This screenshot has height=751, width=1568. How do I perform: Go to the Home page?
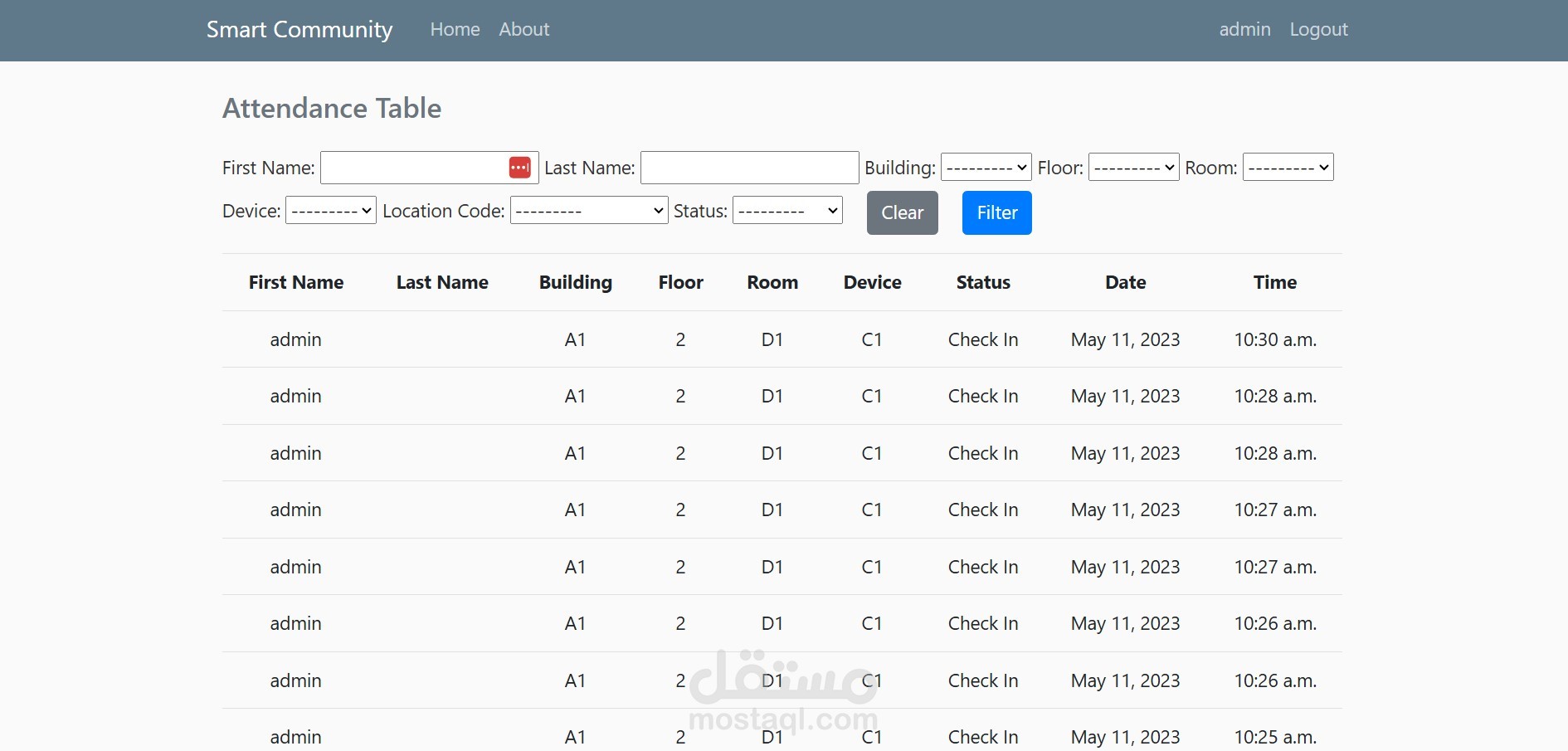455,30
